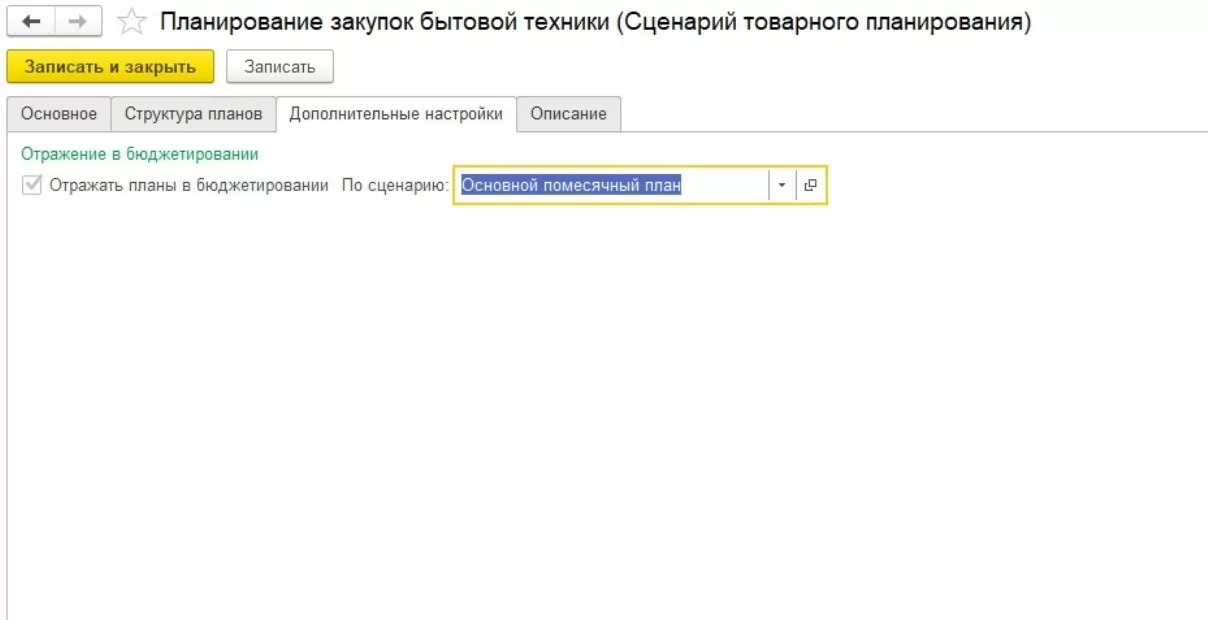Click the empty form area below the settings
Screen dimensions: 1208x620
[x=600, y=400]
